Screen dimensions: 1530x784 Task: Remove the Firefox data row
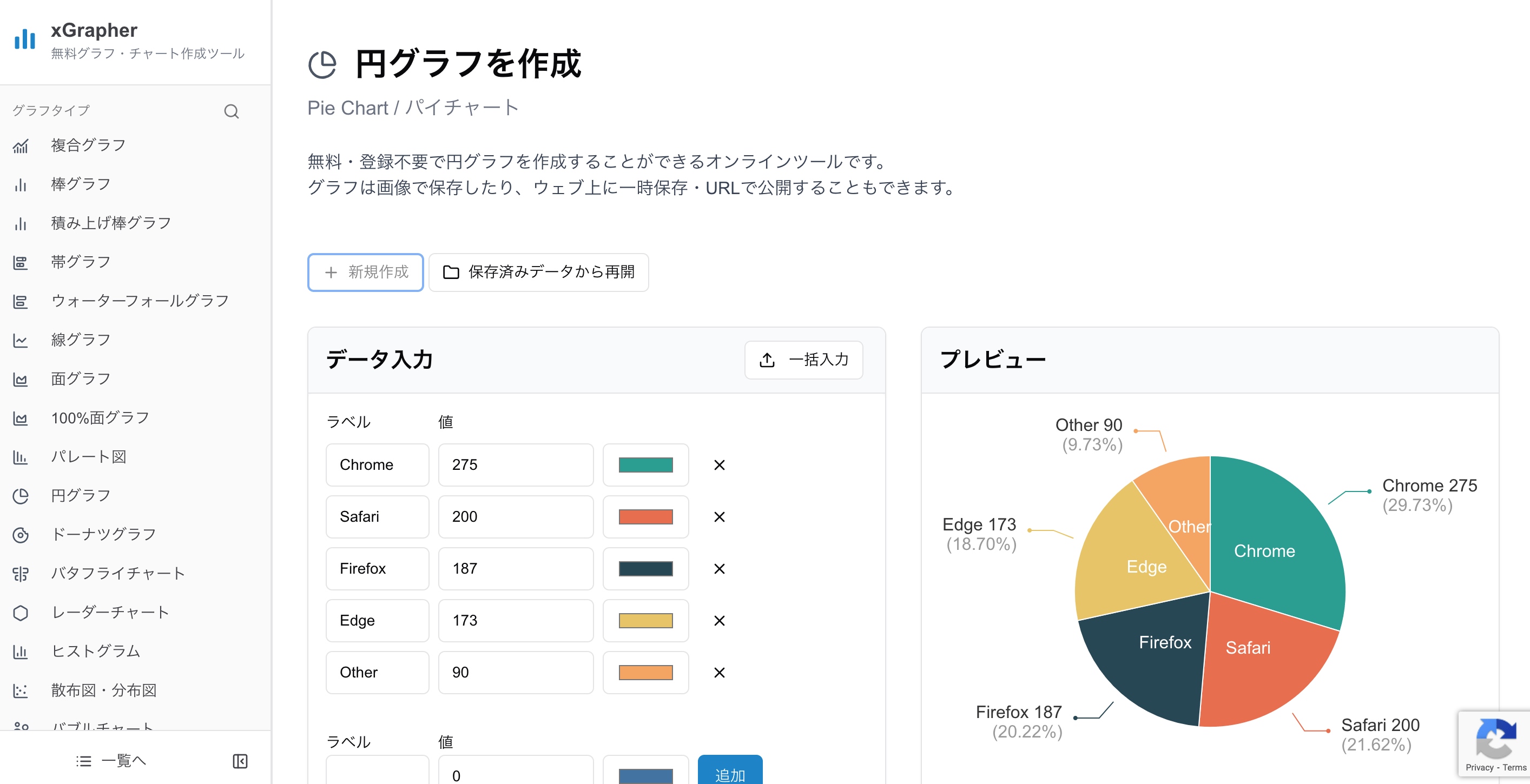pyautogui.click(x=718, y=569)
